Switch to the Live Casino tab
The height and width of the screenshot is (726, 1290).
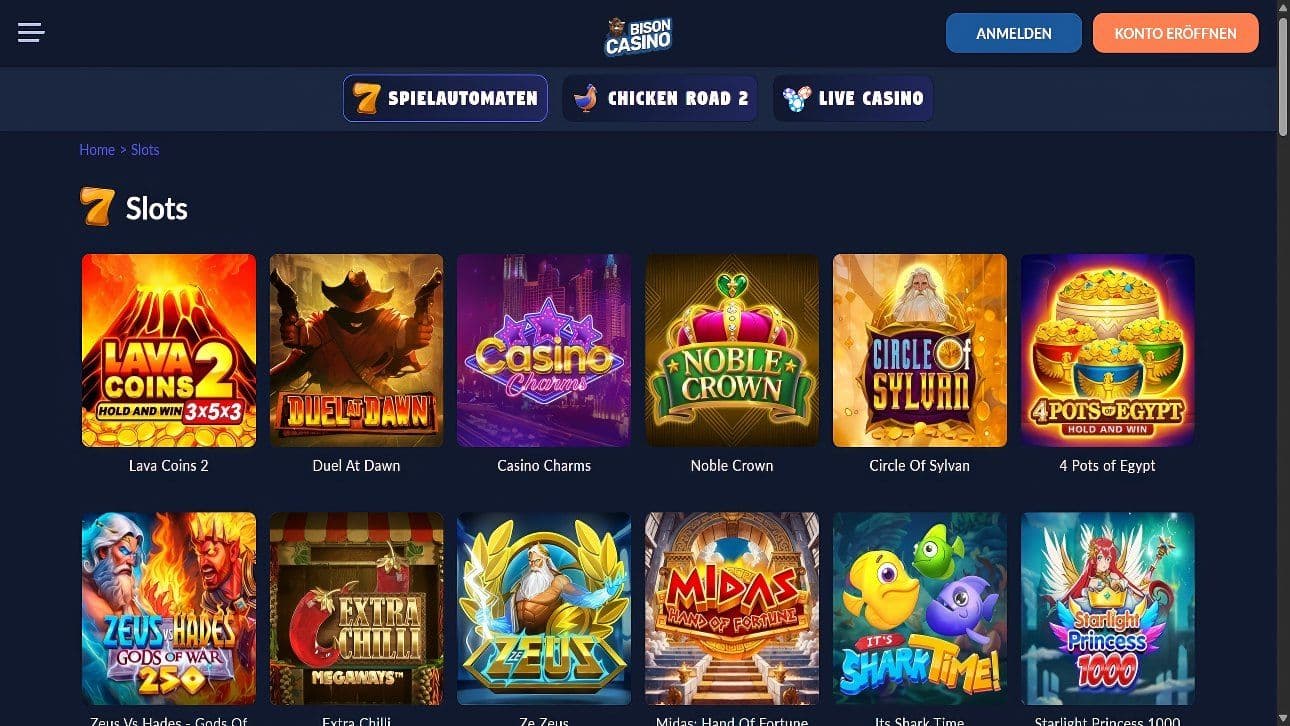pos(853,98)
